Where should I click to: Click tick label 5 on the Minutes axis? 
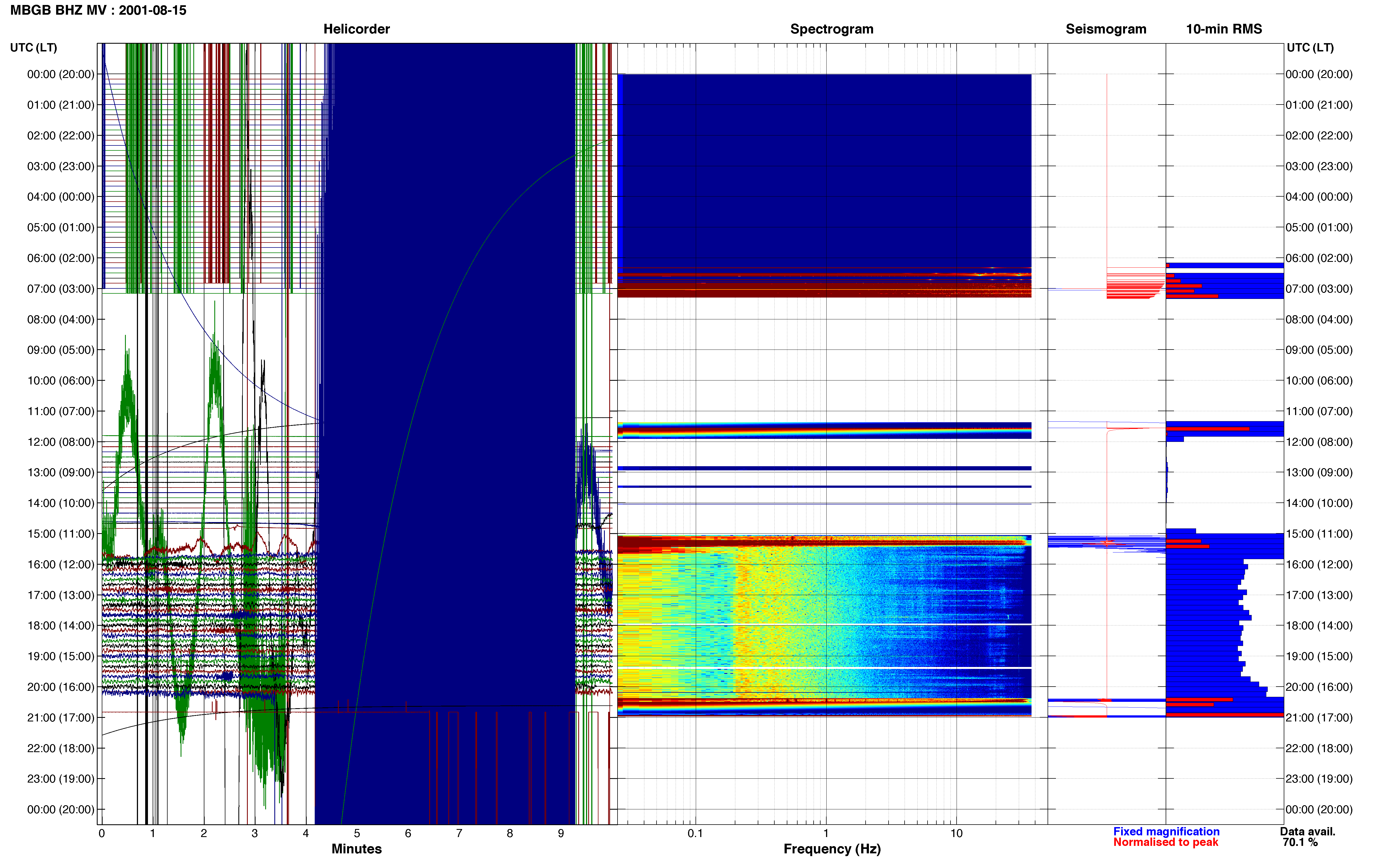click(x=357, y=833)
